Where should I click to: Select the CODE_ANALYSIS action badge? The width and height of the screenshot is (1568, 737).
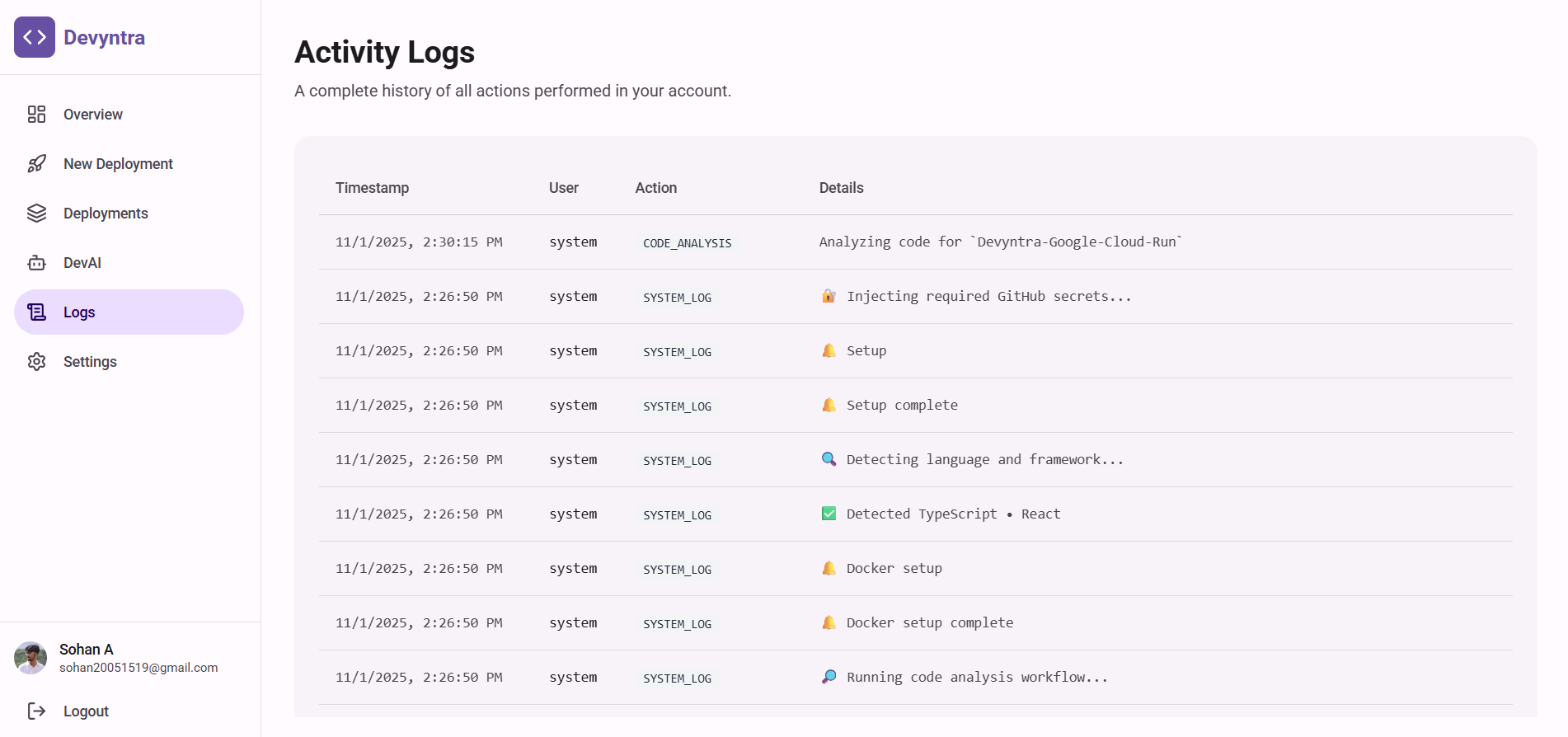click(687, 243)
